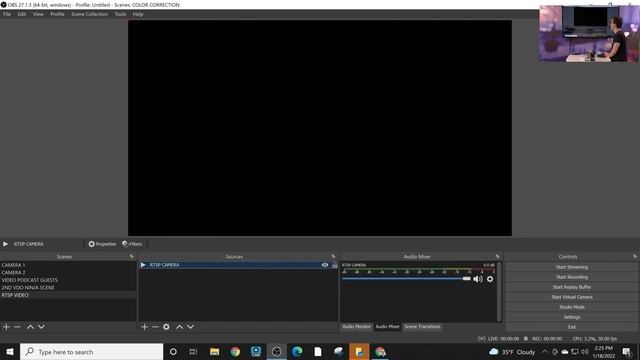Adjust the RTSP CAMERA volume slider
This screenshot has height=360, width=640.
click(407, 279)
